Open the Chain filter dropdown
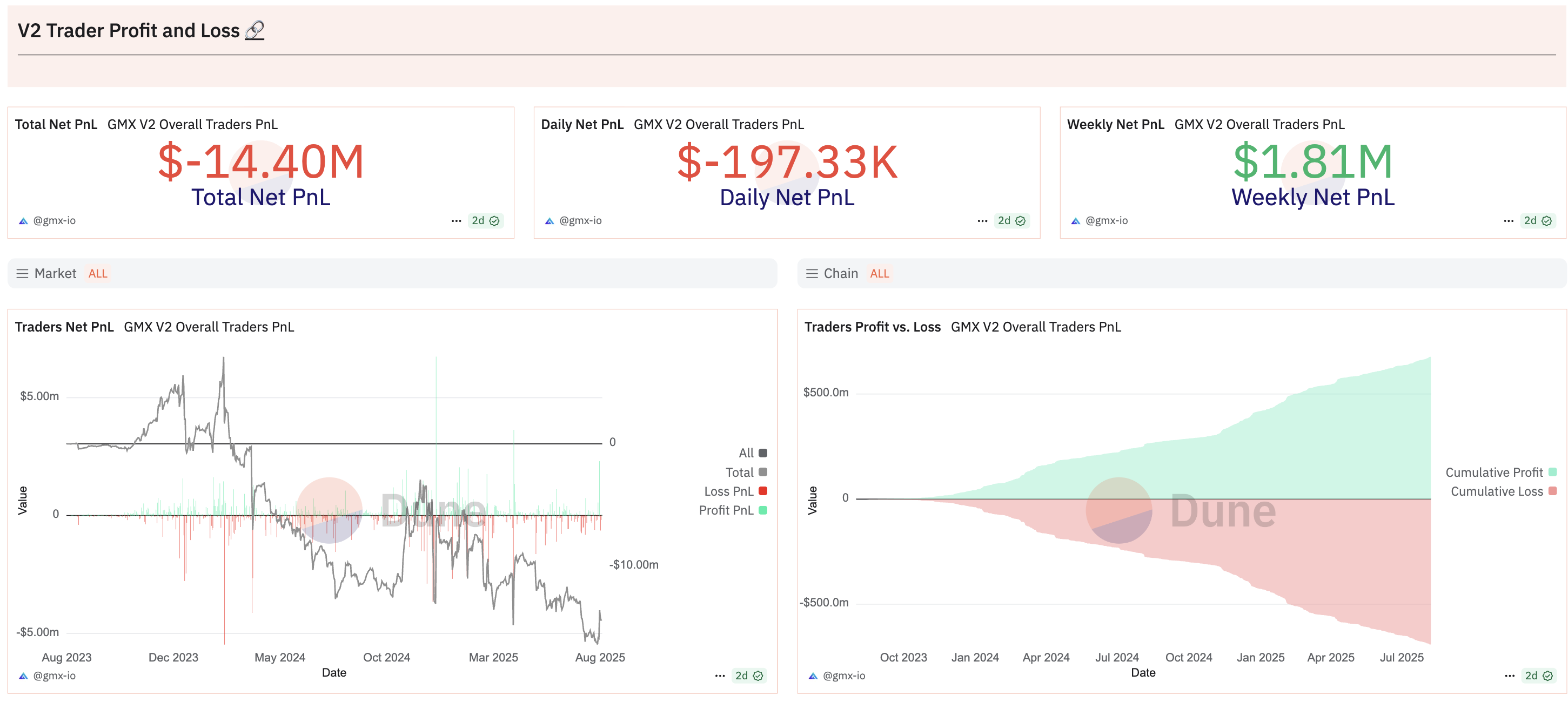This screenshot has height=702, width=1568. click(x=840, y=274)
